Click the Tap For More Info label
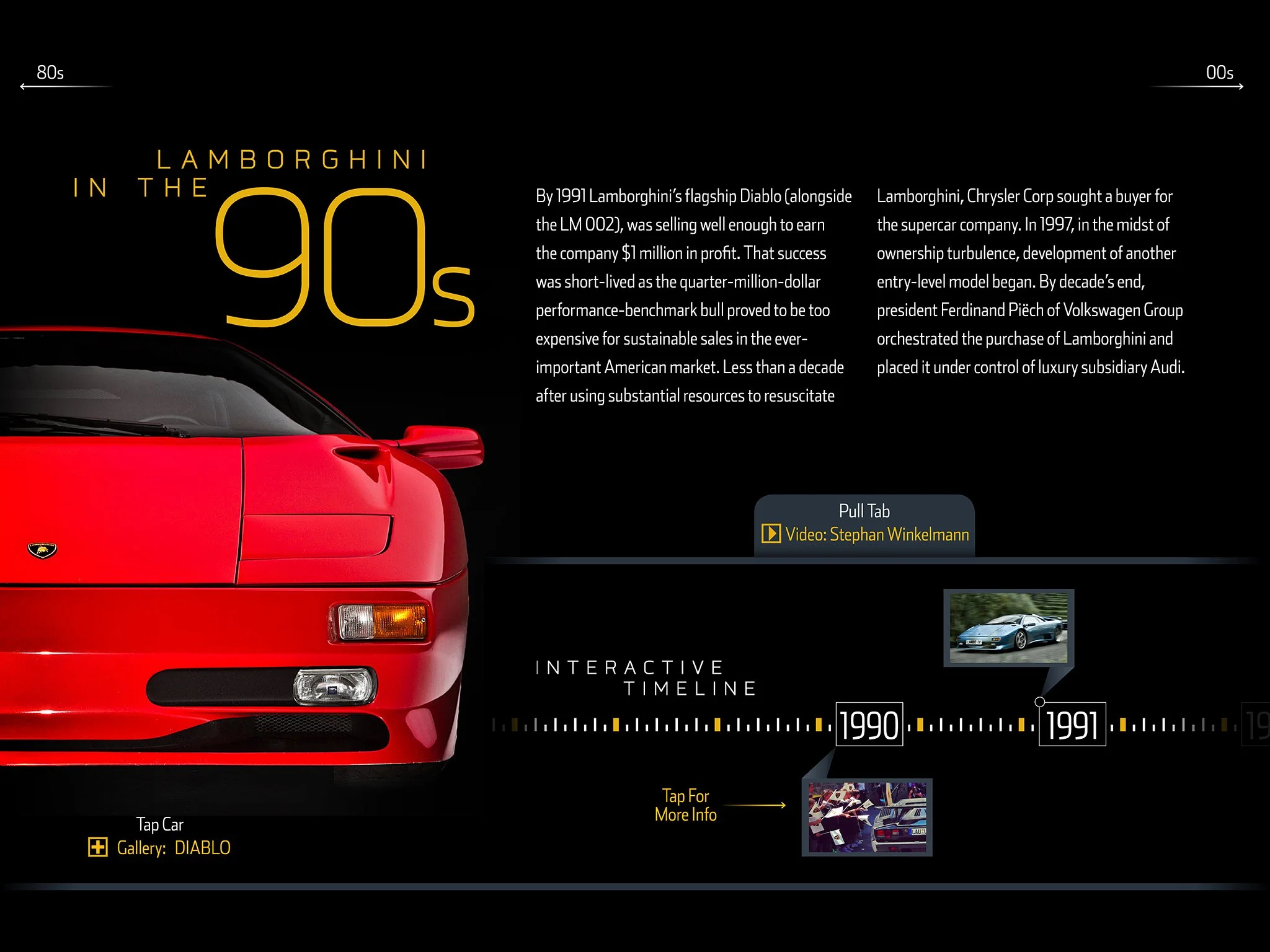1270x952 pixels. pyautogui.click(x=685, y=806)
